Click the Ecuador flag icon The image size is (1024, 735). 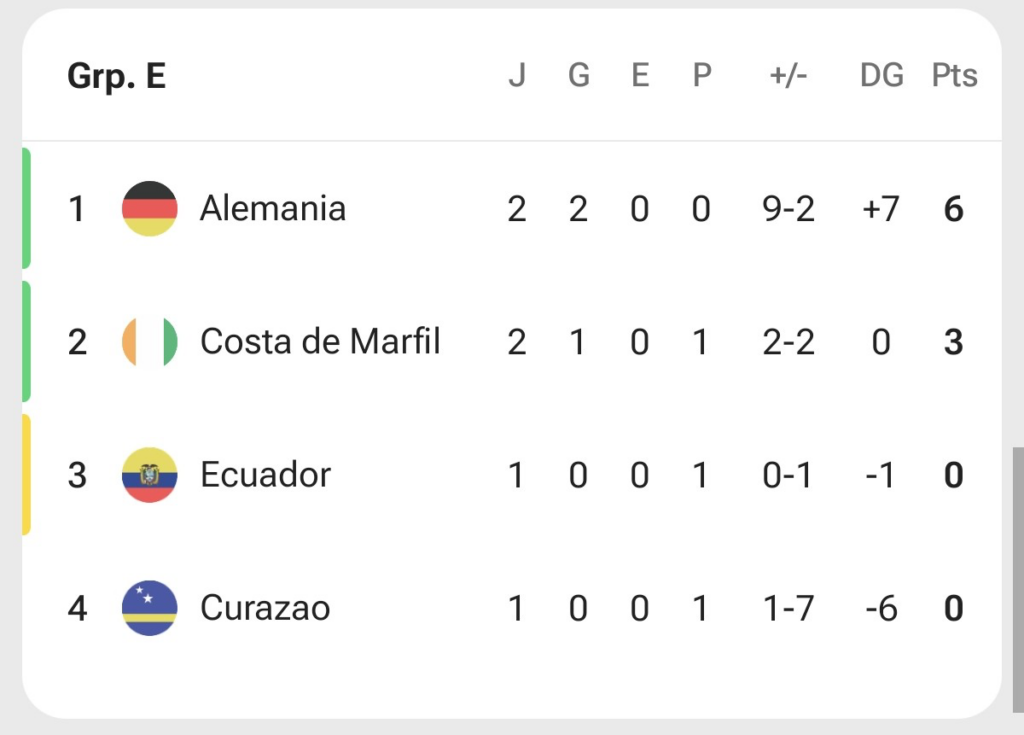pos(150,475)
